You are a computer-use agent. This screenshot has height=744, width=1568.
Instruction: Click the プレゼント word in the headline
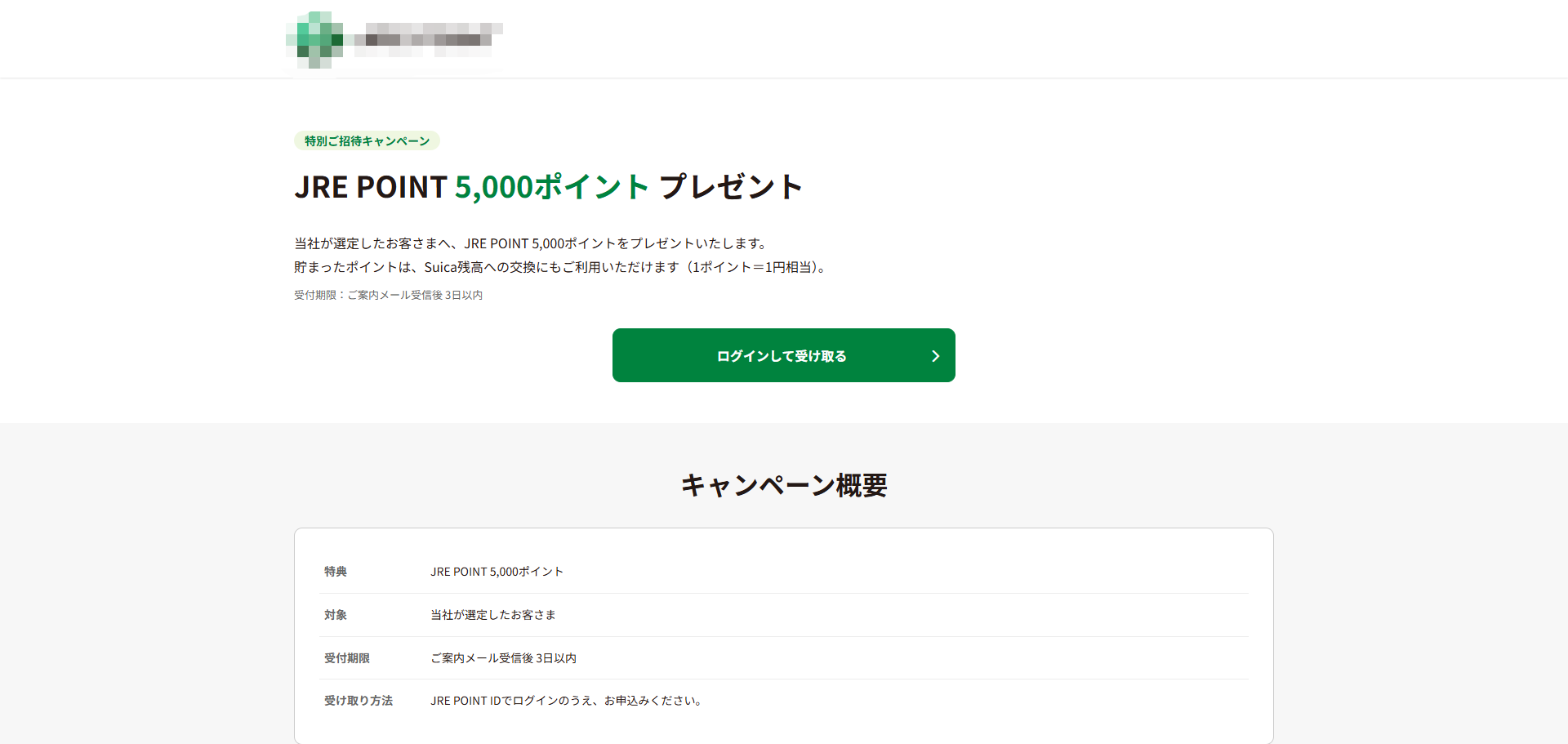[731, 187]
